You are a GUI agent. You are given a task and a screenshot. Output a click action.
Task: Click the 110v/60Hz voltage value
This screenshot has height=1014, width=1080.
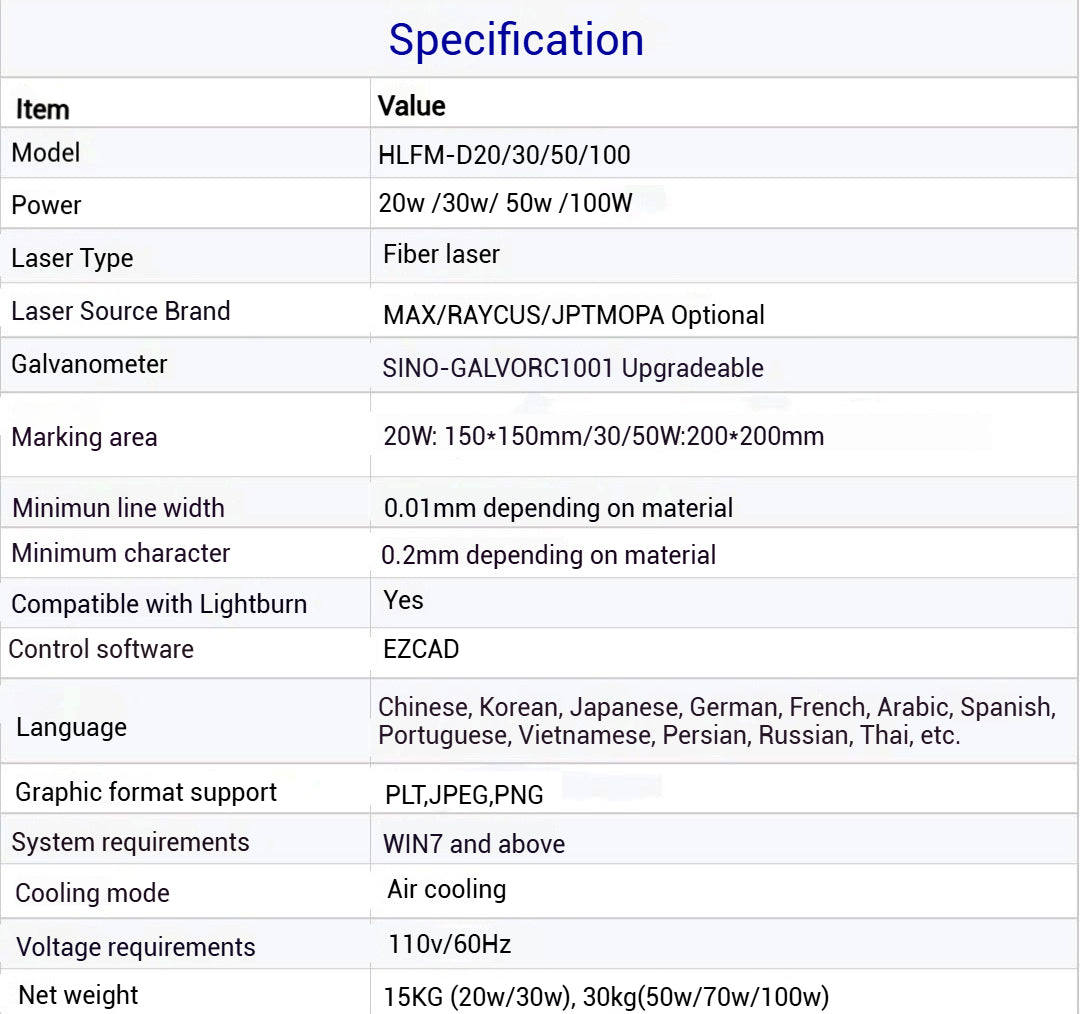point(450,943)
